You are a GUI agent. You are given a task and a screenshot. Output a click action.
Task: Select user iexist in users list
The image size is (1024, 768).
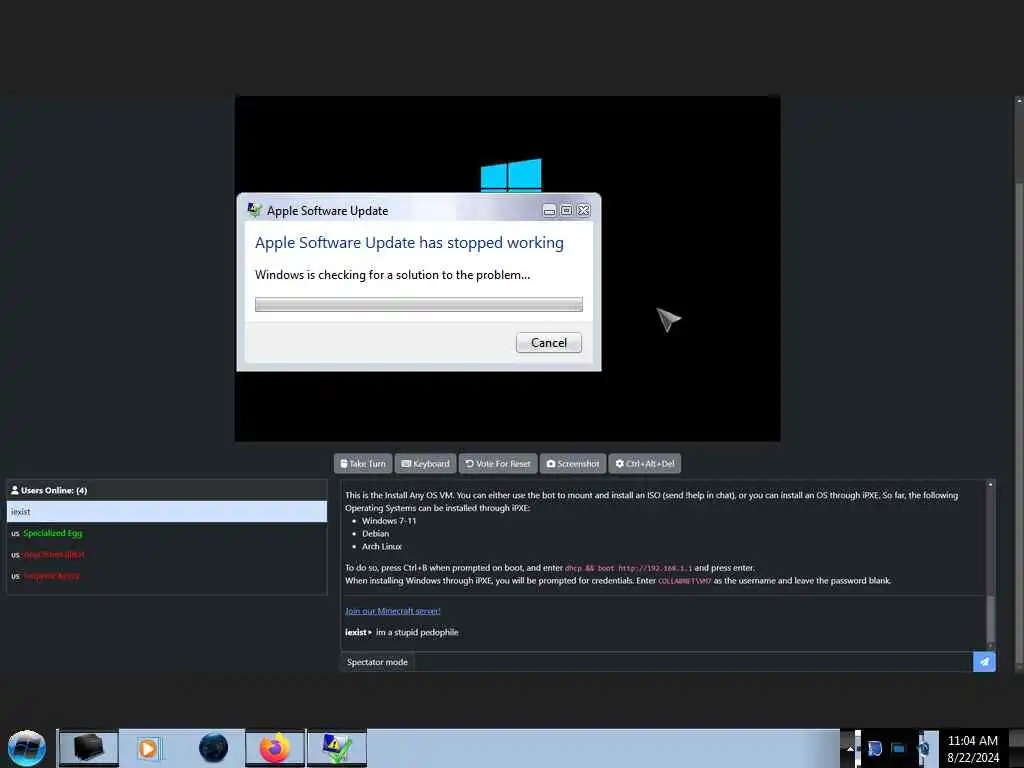click(x=167, y=511)
